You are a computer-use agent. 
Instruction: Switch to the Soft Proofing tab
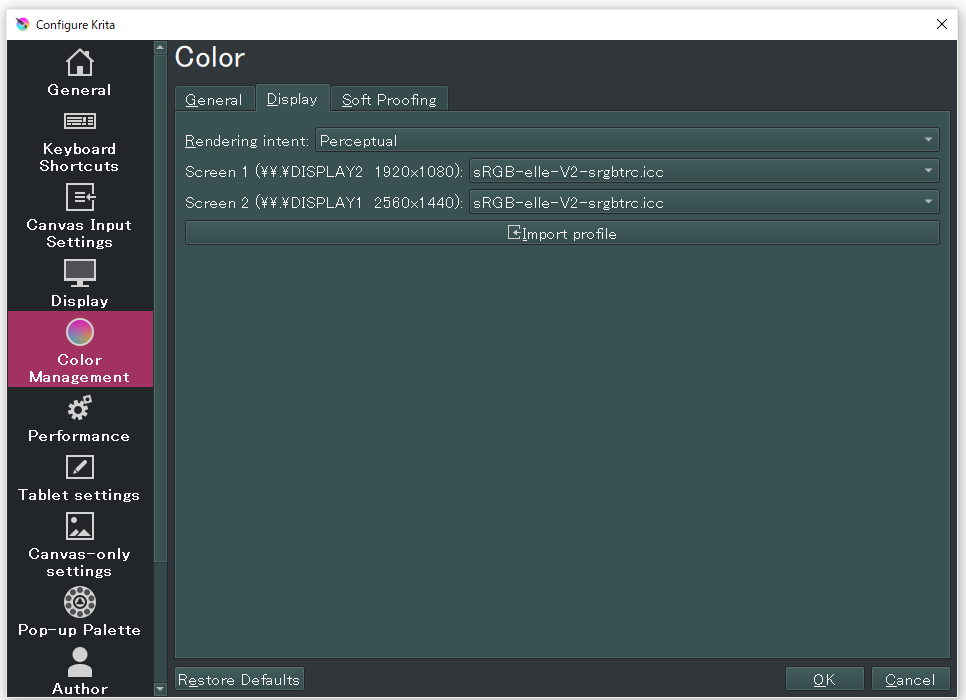389,100
